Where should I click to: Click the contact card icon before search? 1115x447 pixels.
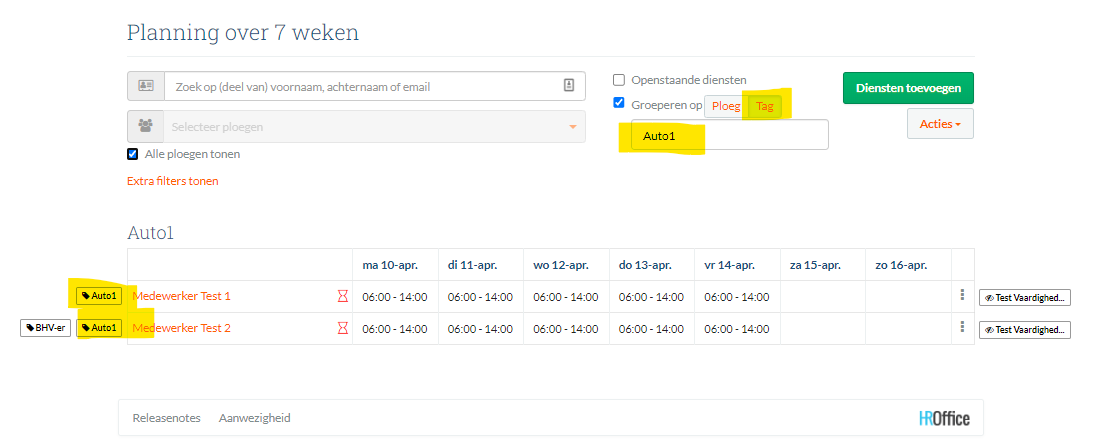(x=146, y=86)
